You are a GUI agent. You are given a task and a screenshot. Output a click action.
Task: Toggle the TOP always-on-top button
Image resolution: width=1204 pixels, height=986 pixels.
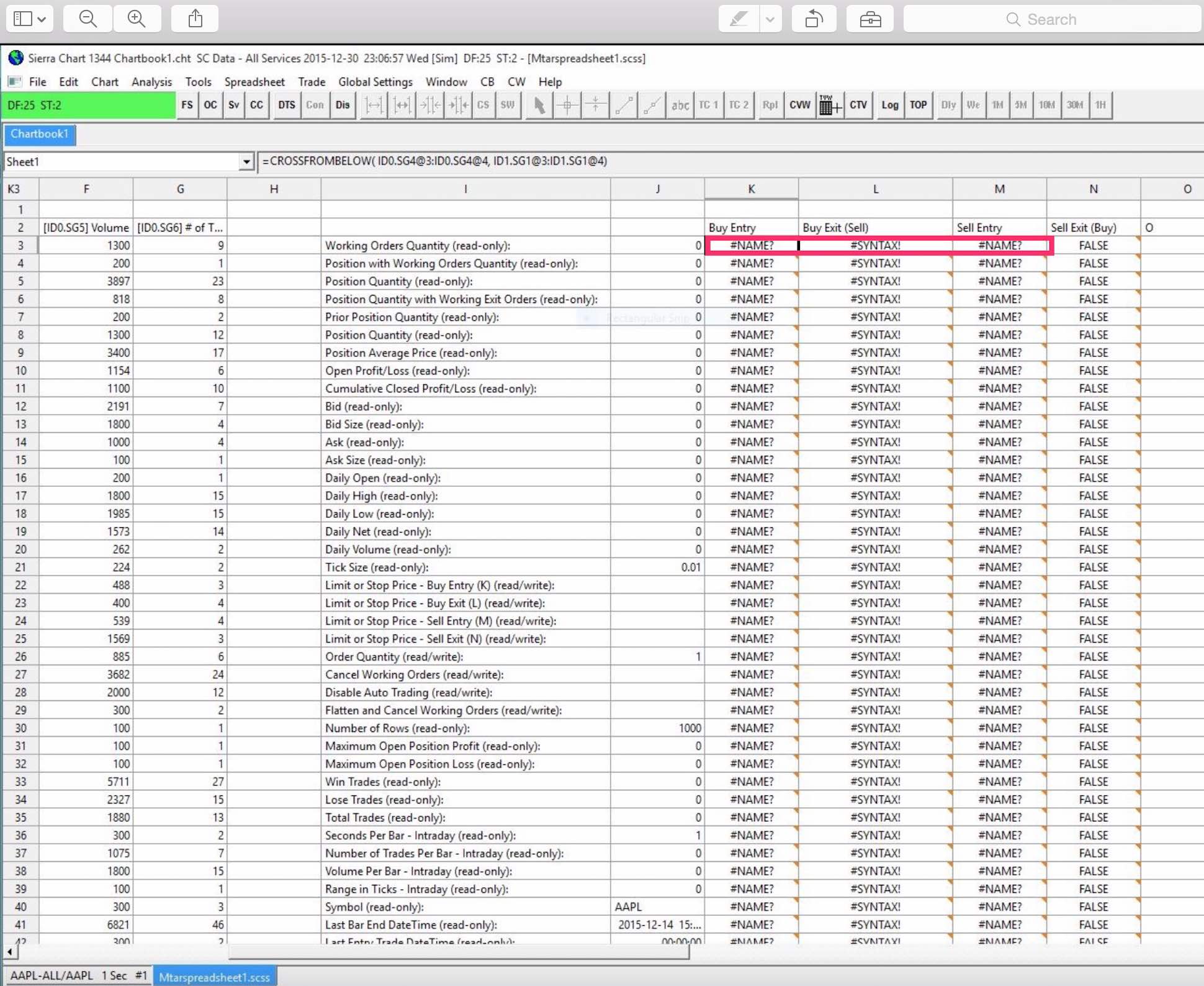tap(918, 105)
